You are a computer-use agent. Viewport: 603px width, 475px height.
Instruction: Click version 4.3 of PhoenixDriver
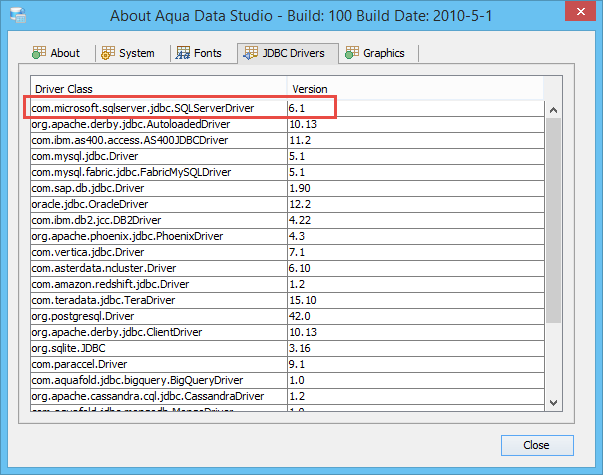tap(297, 236)
